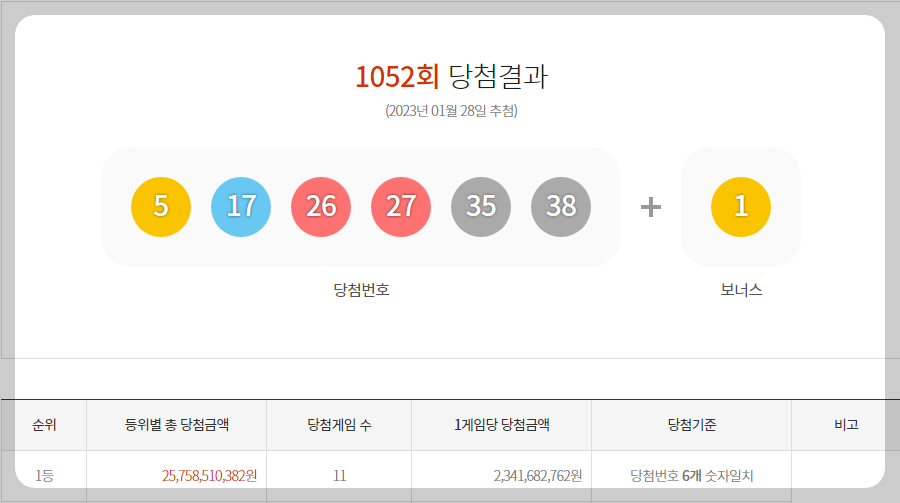
Task: Click the yellow number 5 ball
Action: pyautogui.click(x=161, y=207)
